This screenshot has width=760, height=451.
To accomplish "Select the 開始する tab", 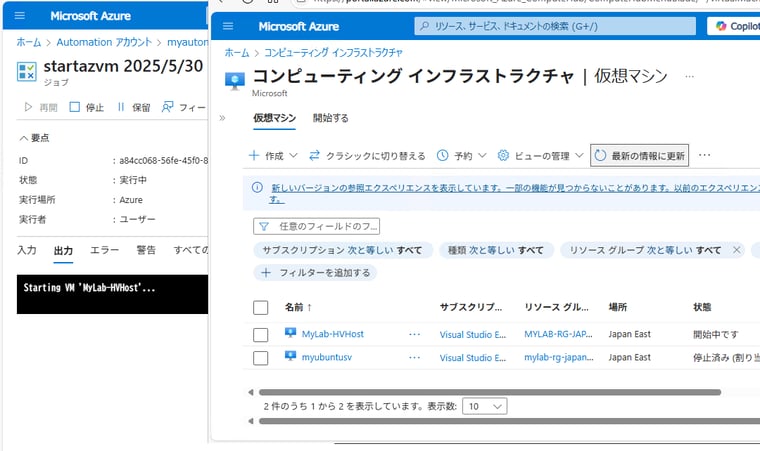I will pos(331,118).
